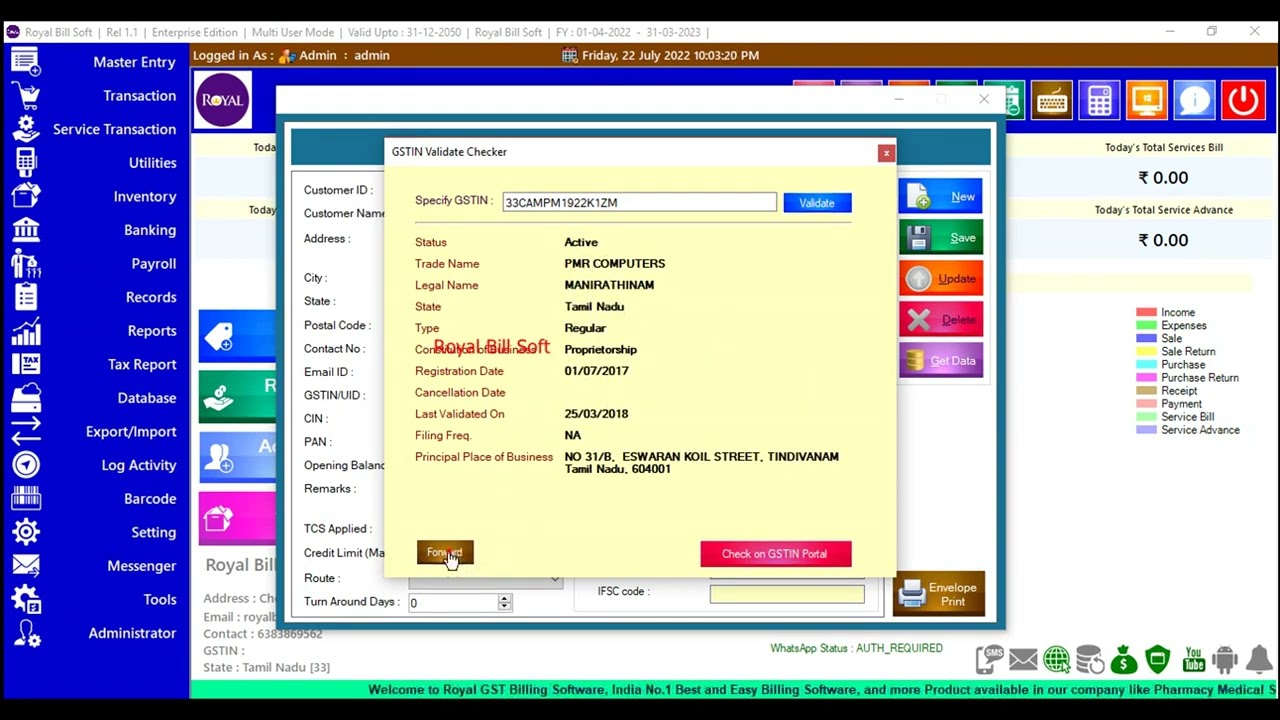Open the YouTube icon

pos(1193,659)
